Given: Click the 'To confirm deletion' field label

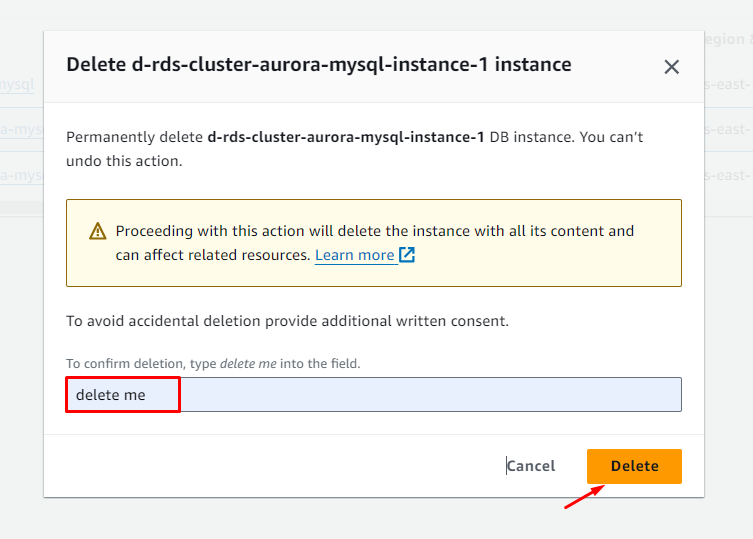Looking at the screenshot, I should [212, 364].
